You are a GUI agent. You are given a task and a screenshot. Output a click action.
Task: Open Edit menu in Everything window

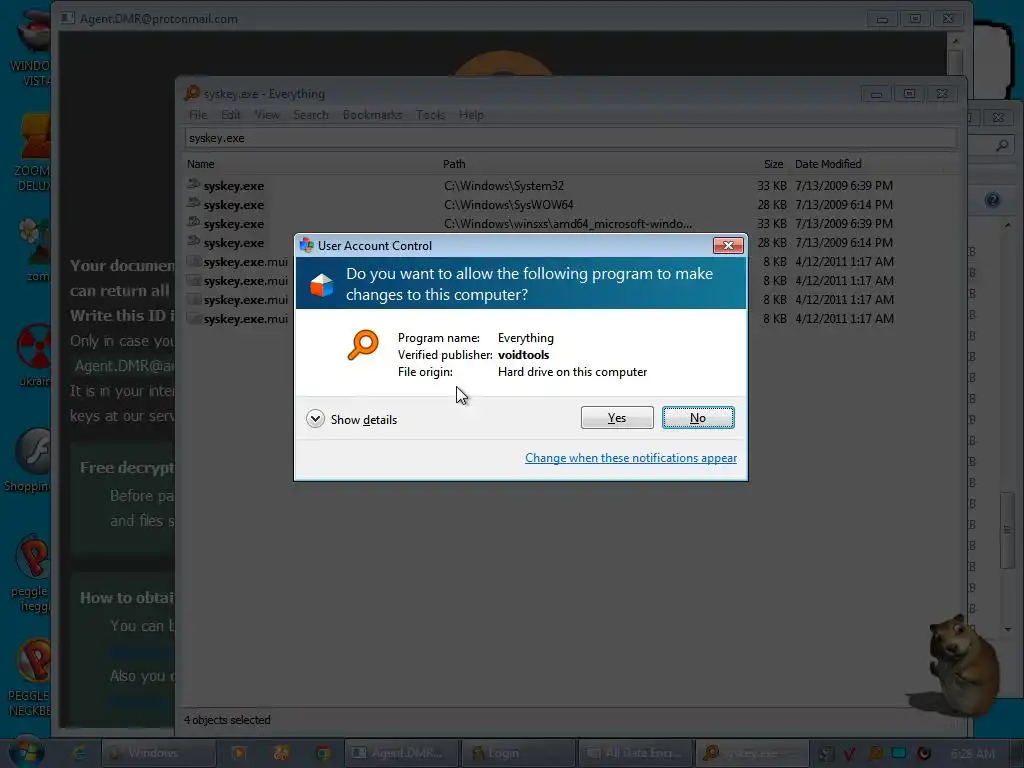[231, 115]
